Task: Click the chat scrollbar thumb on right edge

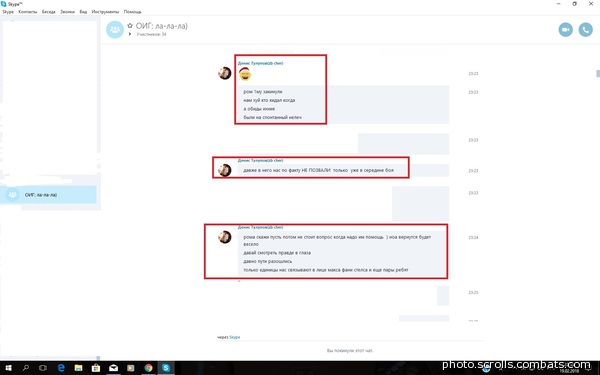Action: coord(598,73)
